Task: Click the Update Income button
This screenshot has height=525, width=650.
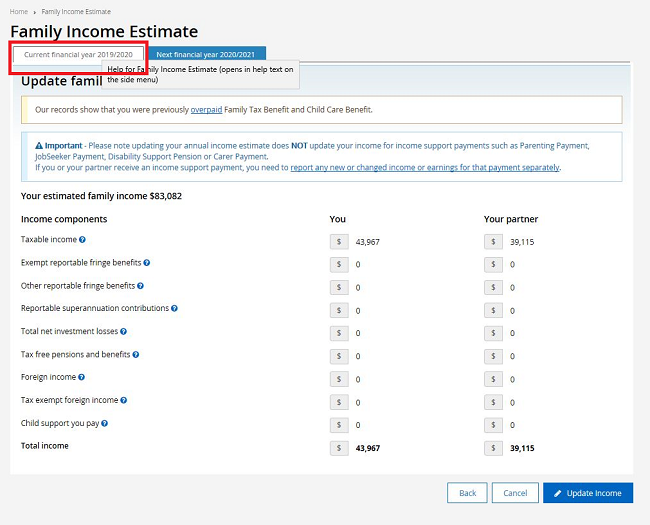Action: [588, 493]
